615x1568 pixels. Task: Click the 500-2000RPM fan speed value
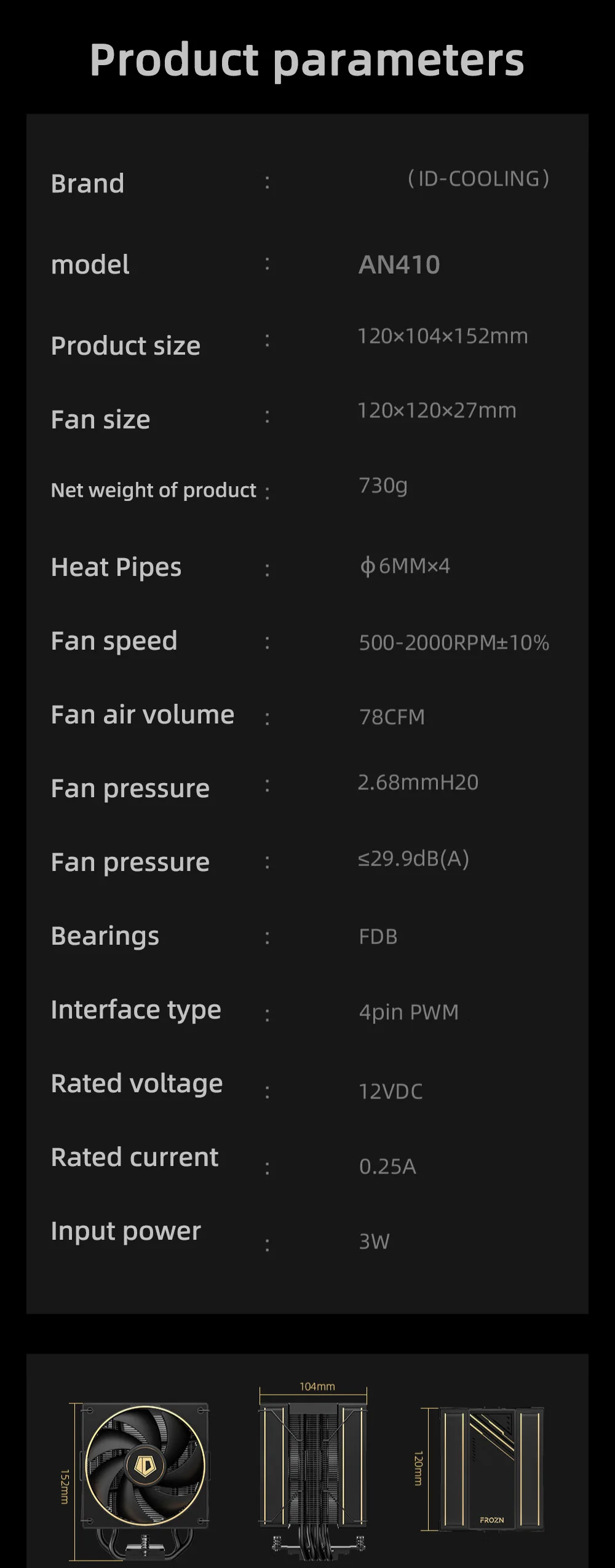pyautogui.click(x=454, y=643)
